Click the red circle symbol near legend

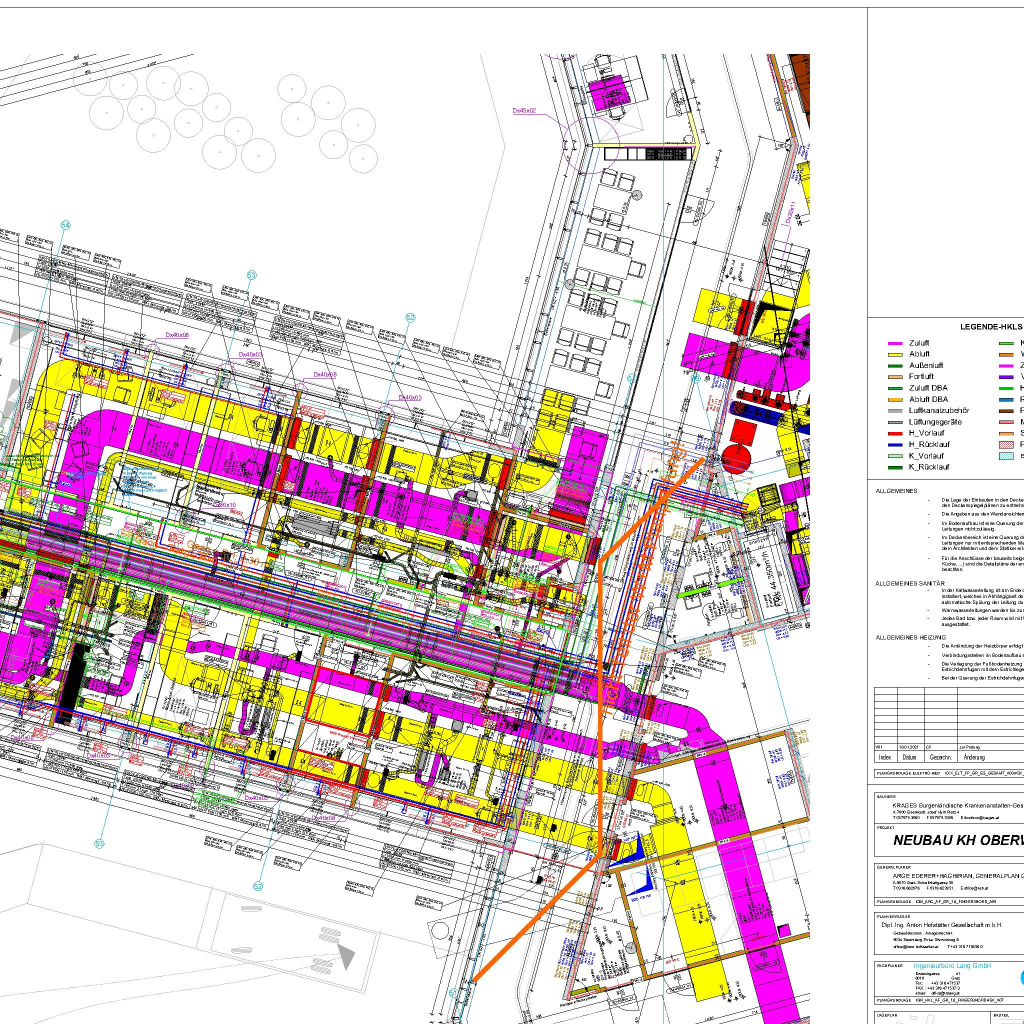(x=735, y=459)
